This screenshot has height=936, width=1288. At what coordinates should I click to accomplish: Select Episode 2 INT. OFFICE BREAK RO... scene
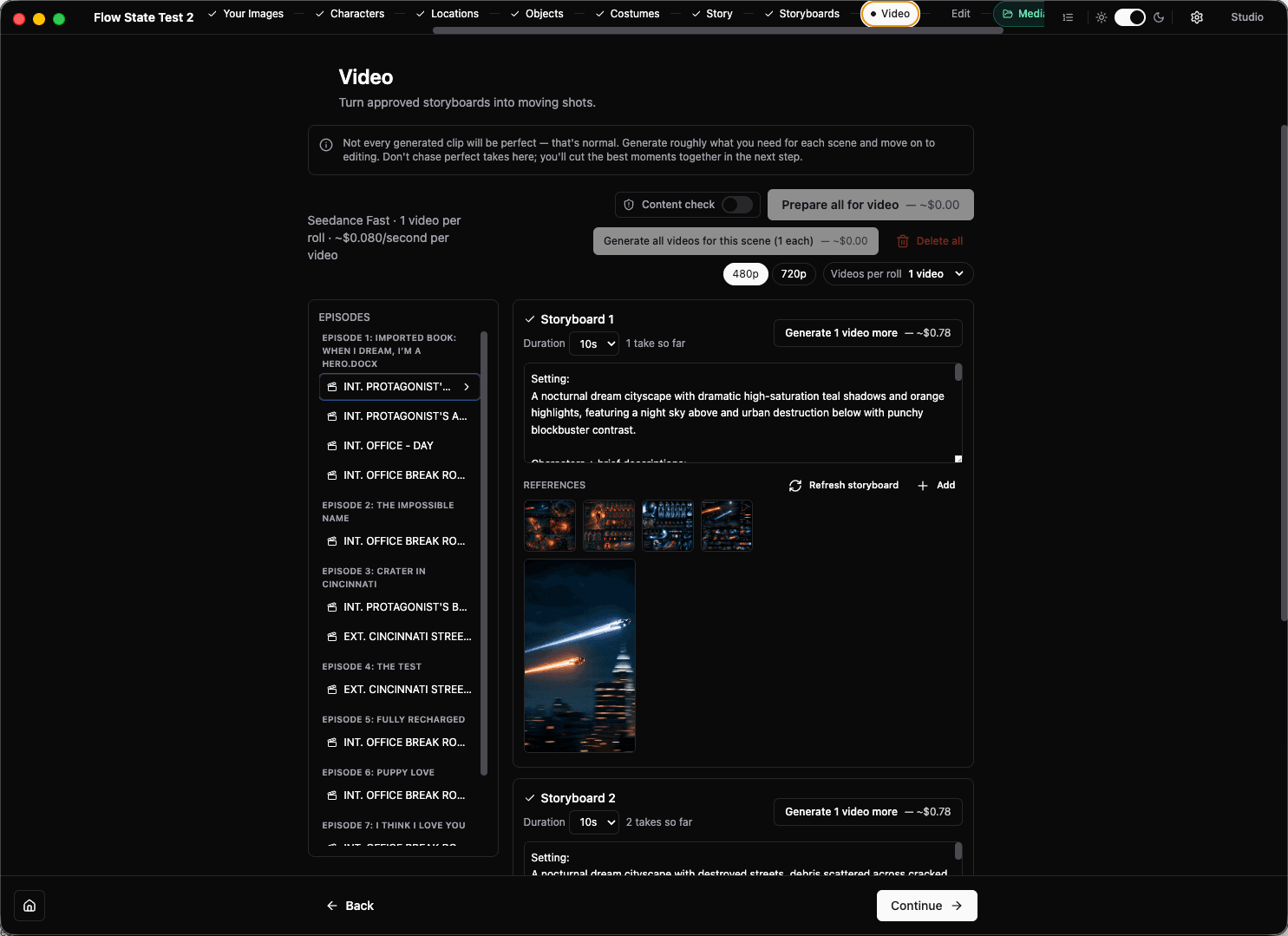[x=399, y=541]
